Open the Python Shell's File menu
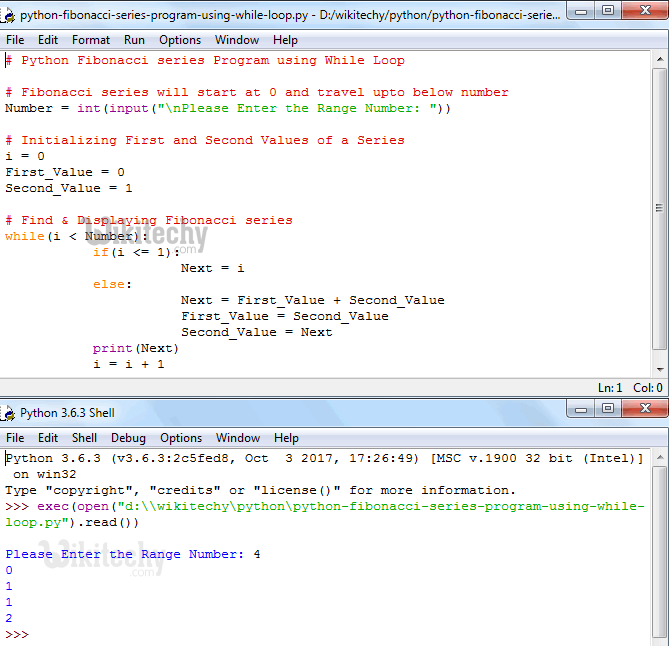The height and width of the screenshot is (658, 669). coord(16,438)
